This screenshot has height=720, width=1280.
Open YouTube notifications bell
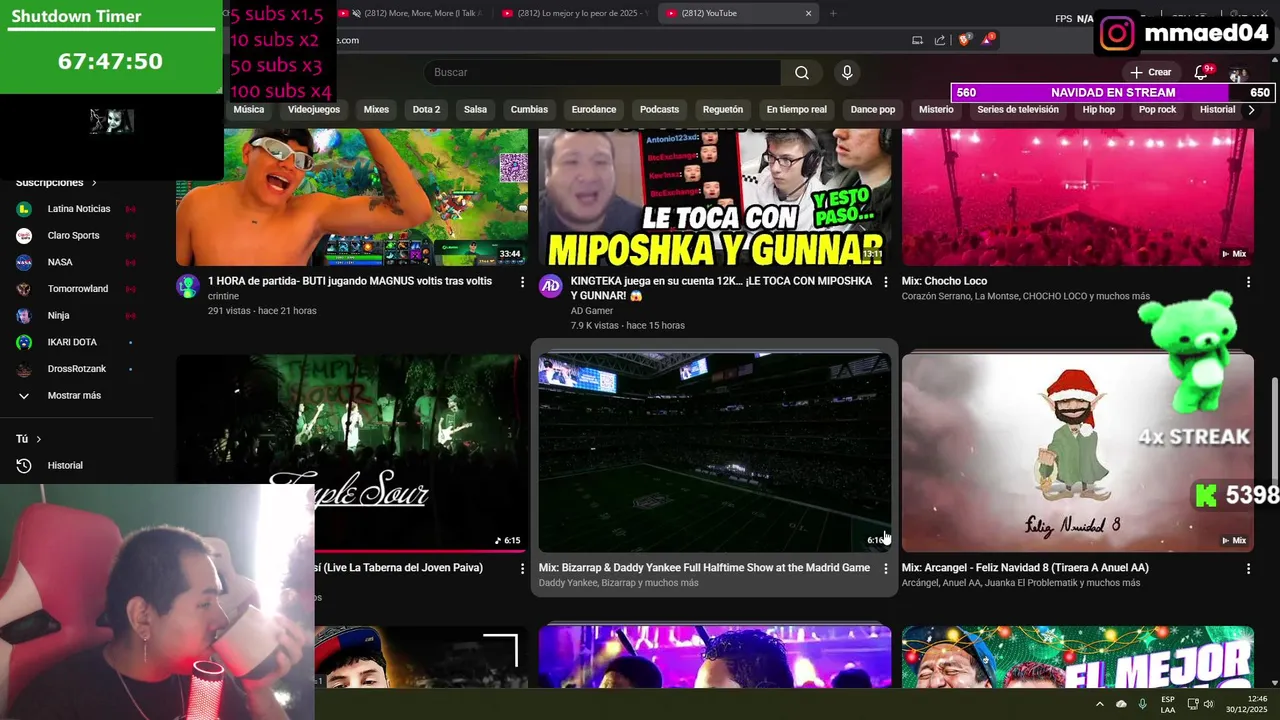click(x=1202, y=72)
